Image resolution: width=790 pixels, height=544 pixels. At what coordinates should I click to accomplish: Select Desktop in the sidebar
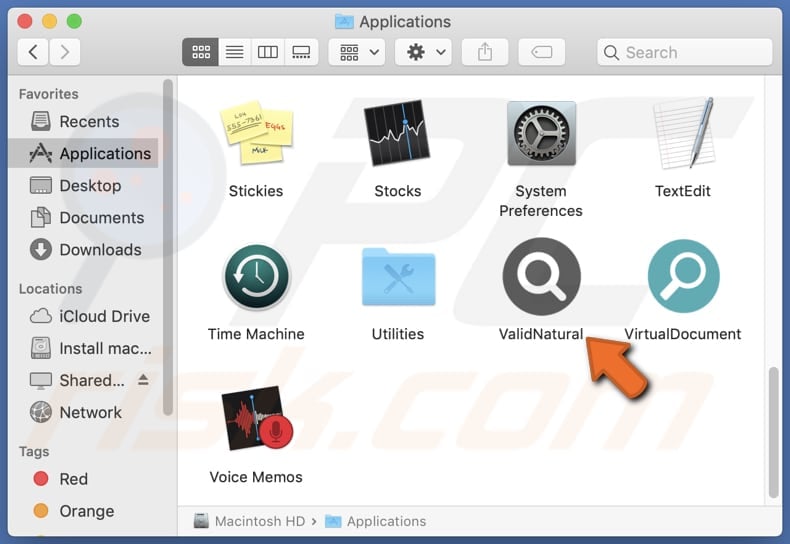pos(83,185)
